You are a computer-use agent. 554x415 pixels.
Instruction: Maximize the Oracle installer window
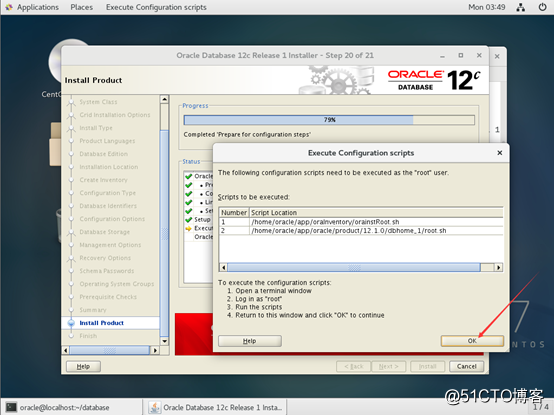coord(461,55)
